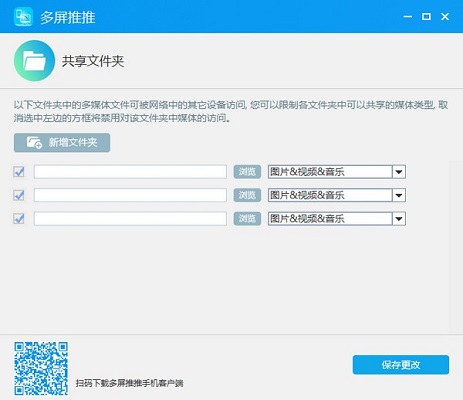The width and height of the screenshot is (463, 400).
Task: Click the shared folder round icon
Action: (34, 61)
